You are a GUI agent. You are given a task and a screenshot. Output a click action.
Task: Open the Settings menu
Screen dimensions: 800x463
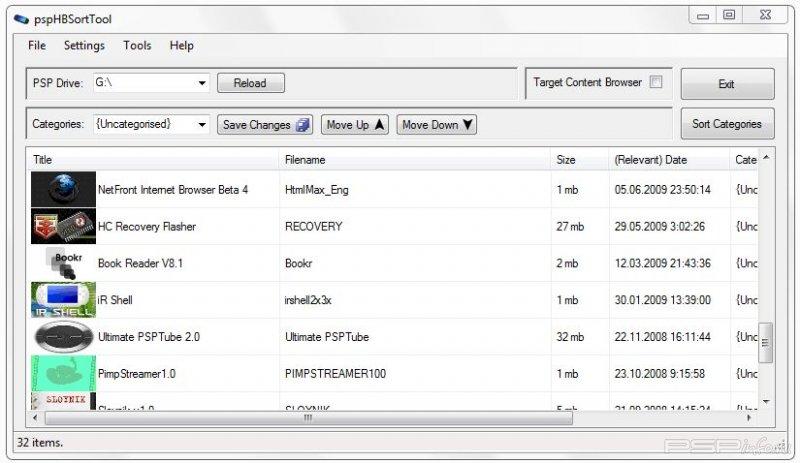tap(84, 46)
